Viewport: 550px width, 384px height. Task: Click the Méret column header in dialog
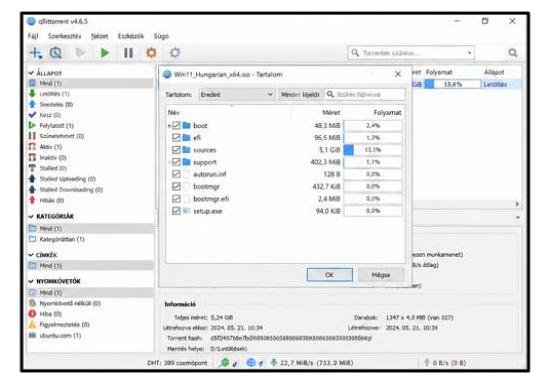coord(331,113)
